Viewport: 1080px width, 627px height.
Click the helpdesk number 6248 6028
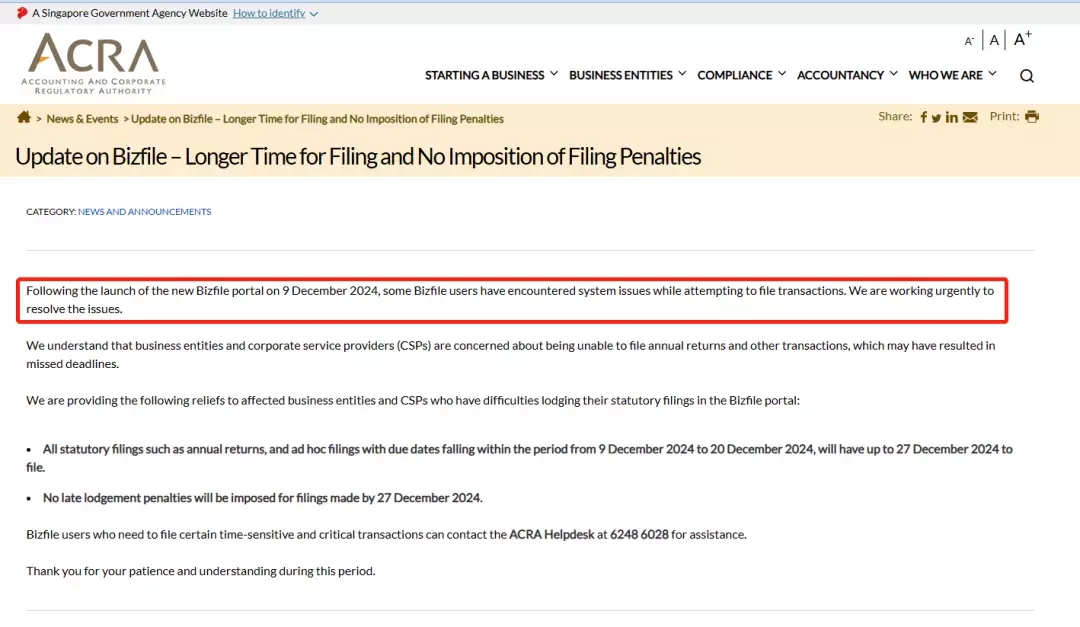(x=638, y=534)
